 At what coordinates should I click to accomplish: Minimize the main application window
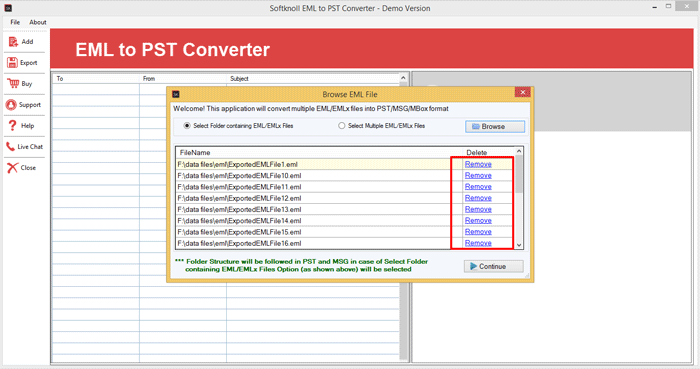coord(654,7)
